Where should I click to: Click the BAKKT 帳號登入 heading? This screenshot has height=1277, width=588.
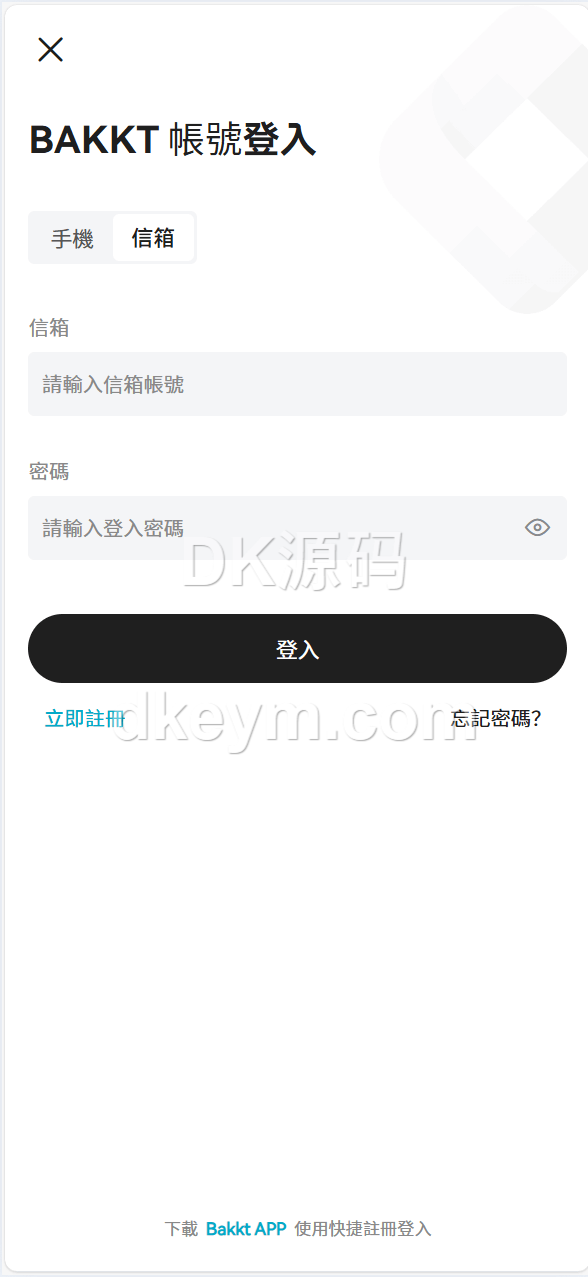[x=173, y=140]
